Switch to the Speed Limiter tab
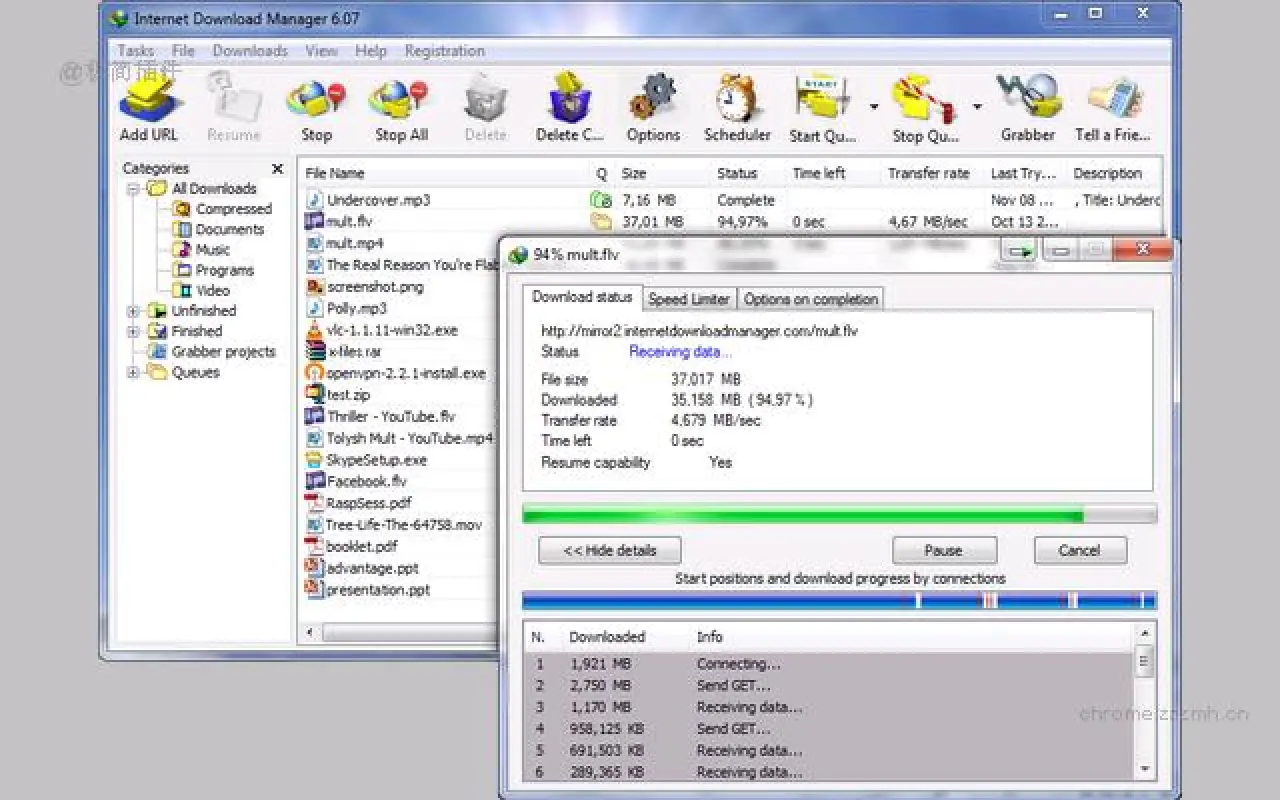The width and height of the screenshot is (1280, 800). point(689,298)
